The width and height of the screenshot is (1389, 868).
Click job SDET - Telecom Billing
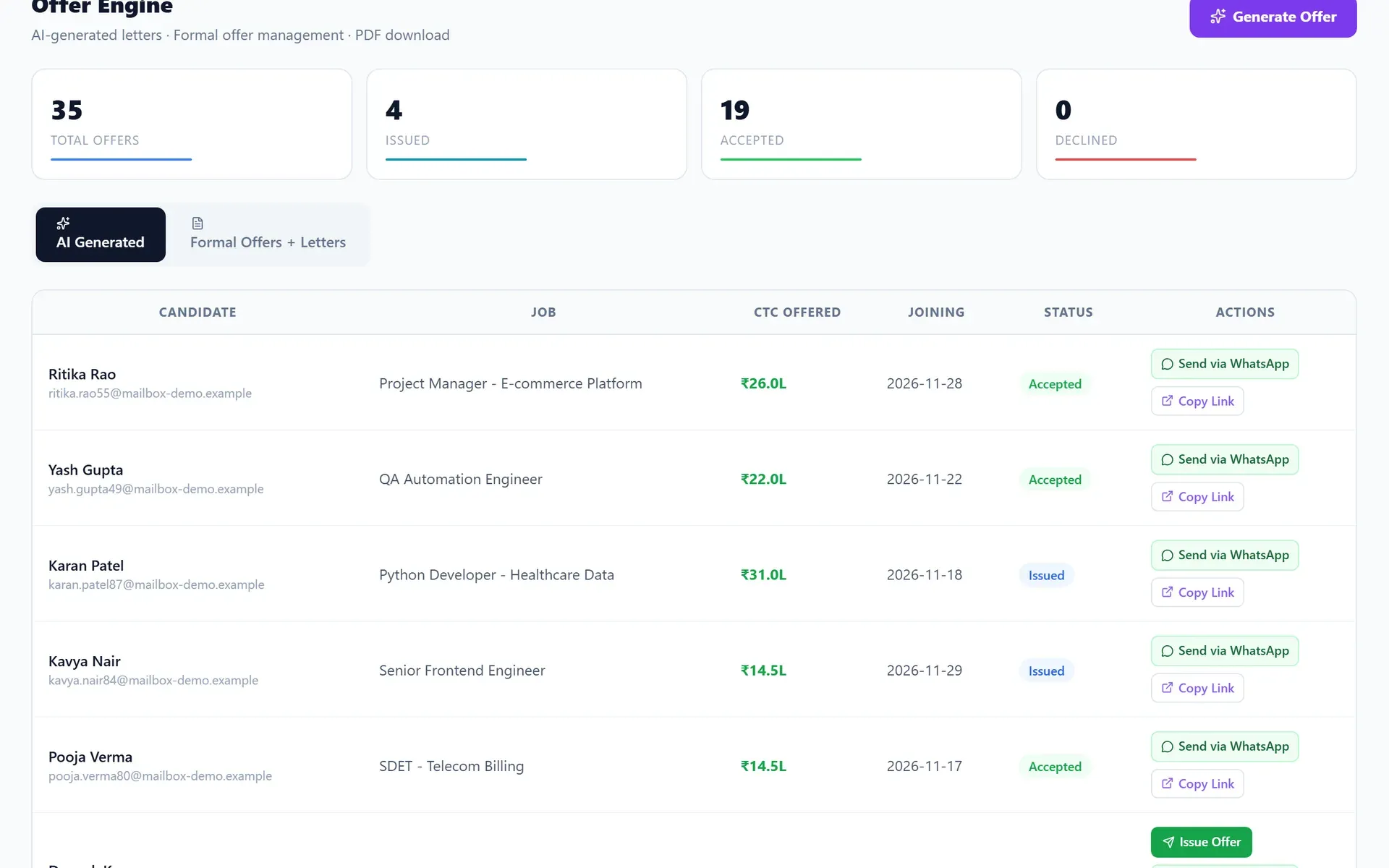[451, 766]
